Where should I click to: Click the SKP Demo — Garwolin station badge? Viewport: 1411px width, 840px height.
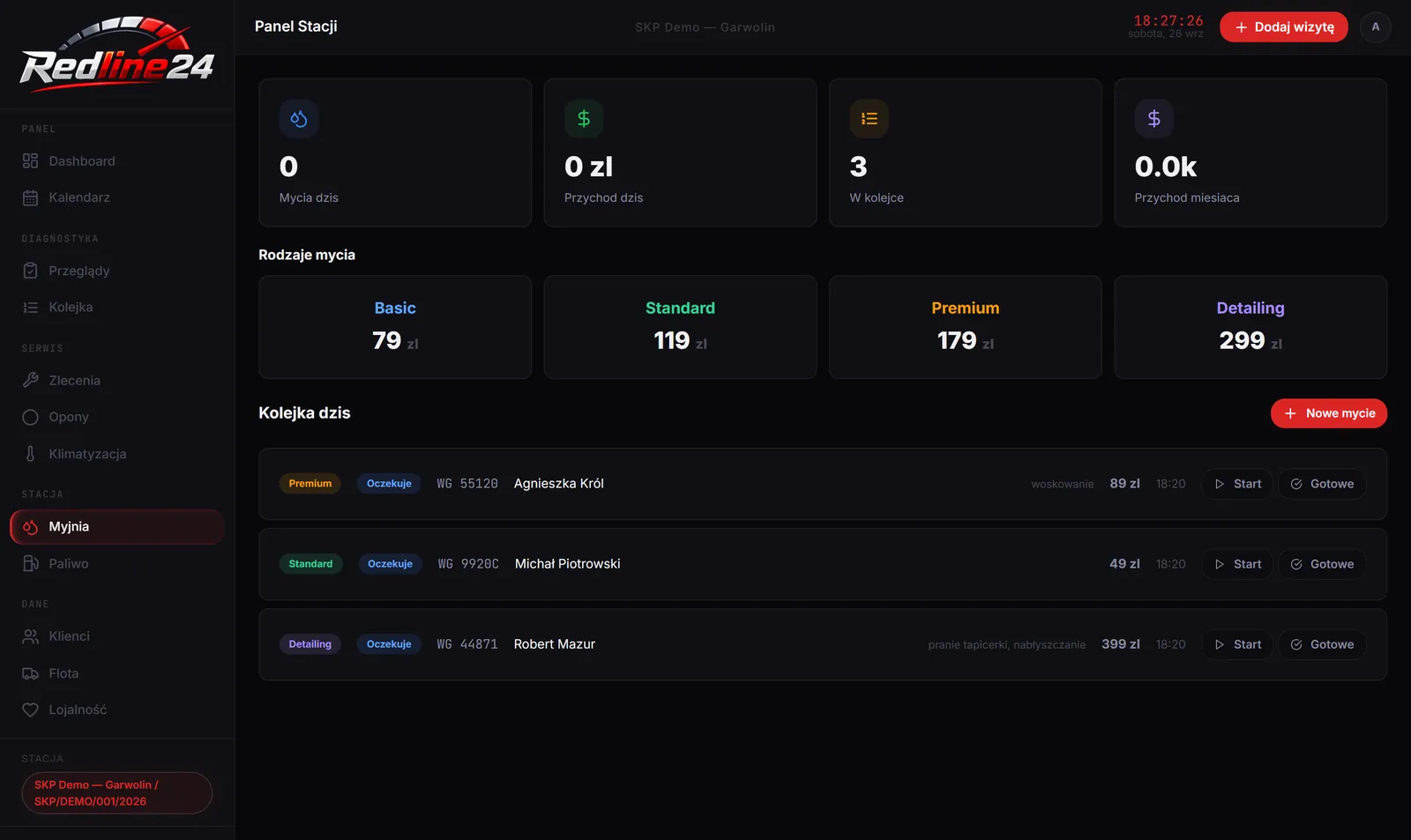pos(117,793)
